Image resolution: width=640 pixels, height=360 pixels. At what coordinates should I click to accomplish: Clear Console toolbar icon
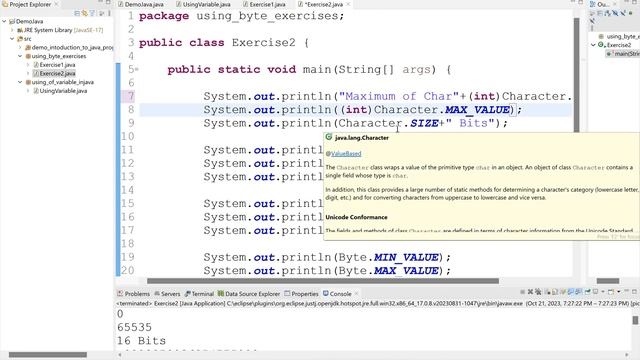[548, 292]
